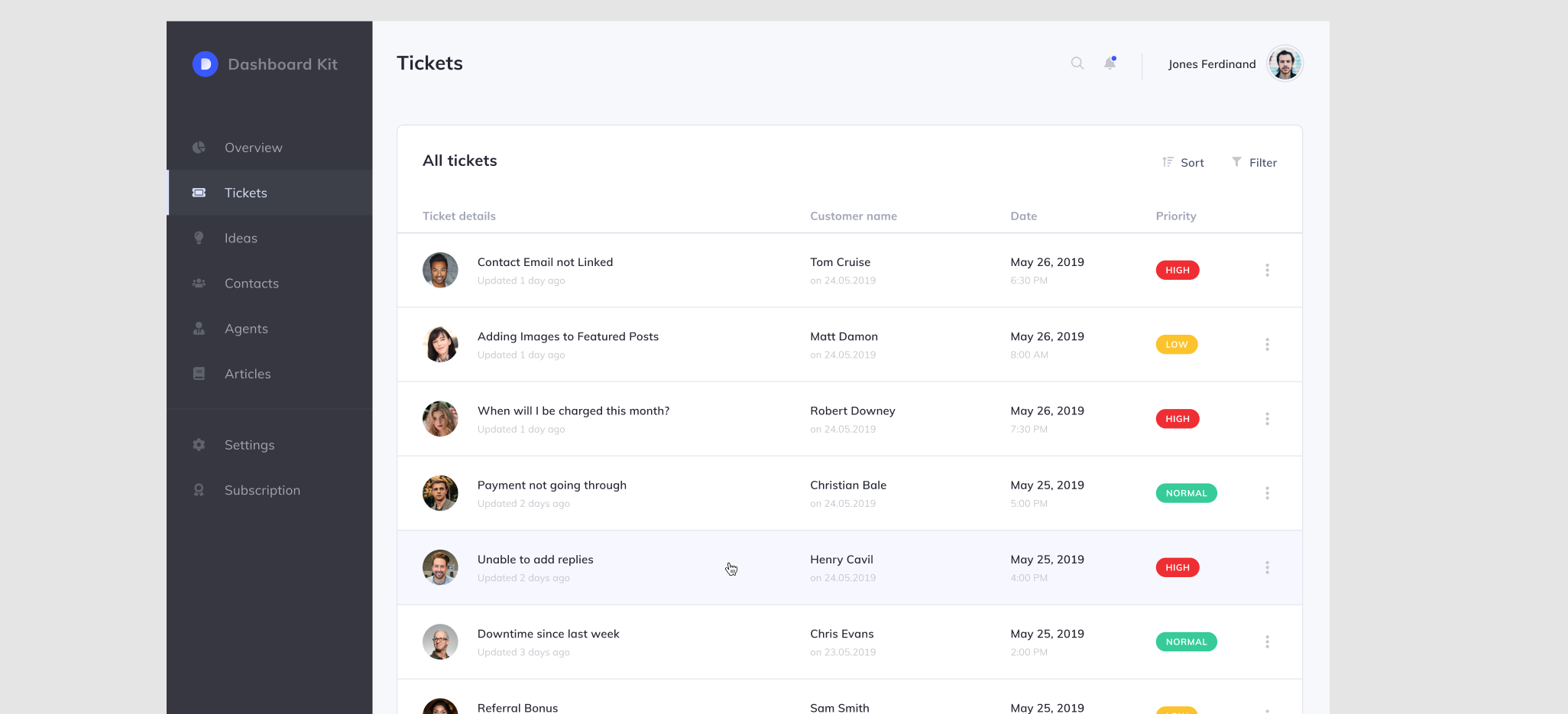Click Jones Ferdinand's profile avatar
1568x714 pixels.
pyautogui.click(x=1285, y=63)
